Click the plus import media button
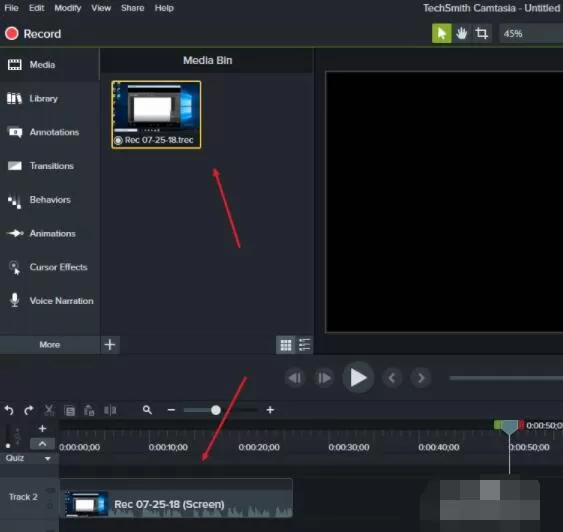 110,345
